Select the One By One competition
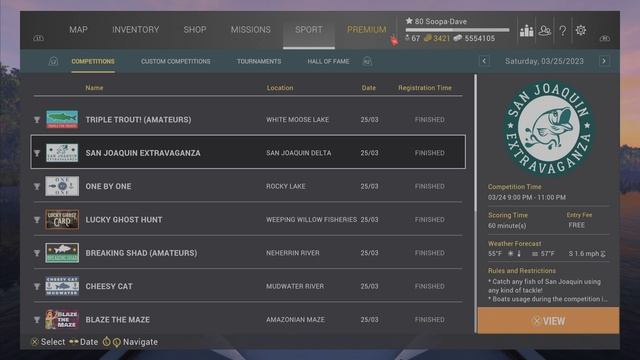Screen dimensions: 640x360 (x=248, y=186)
